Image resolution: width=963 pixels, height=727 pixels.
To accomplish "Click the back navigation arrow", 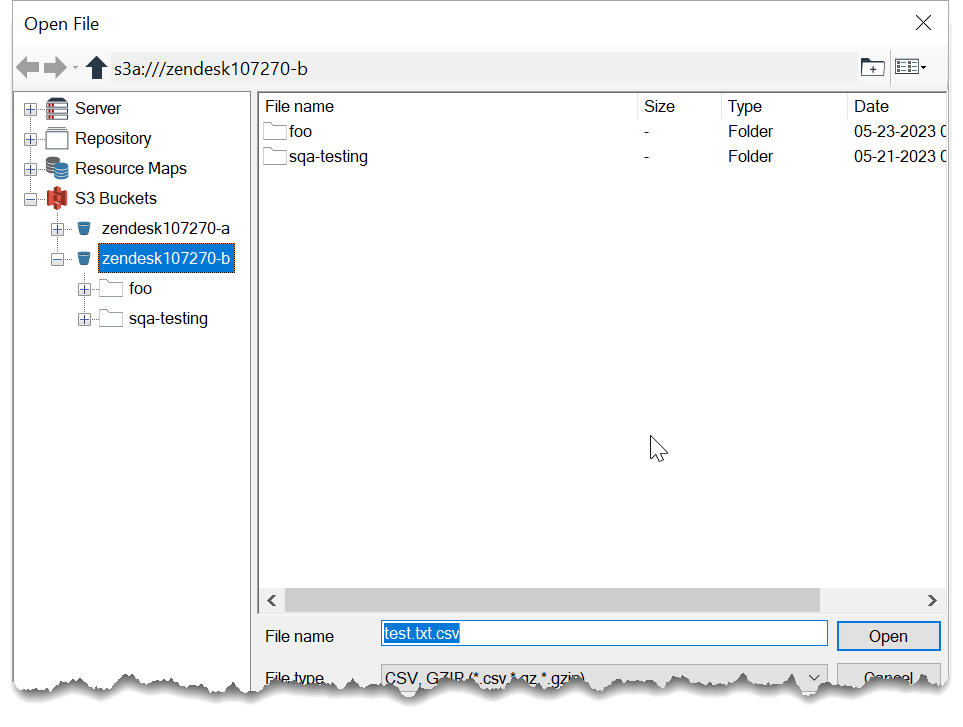I will tap(28, 67).
